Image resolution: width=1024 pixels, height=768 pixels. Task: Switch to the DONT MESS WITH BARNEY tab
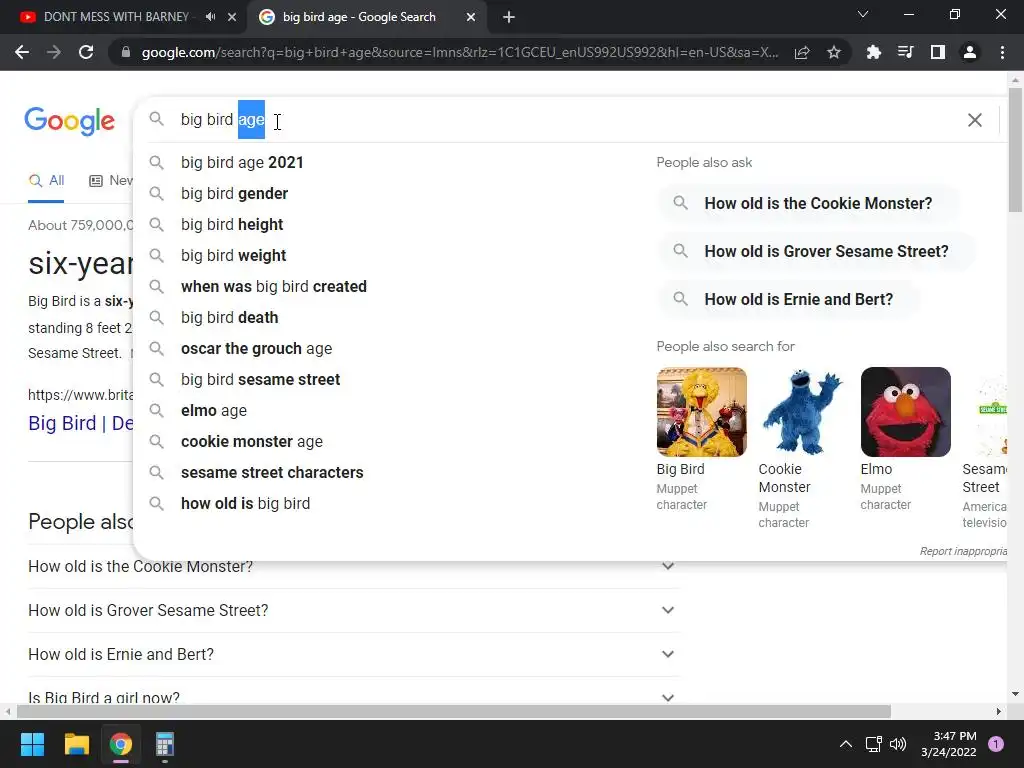coord(116,17)
